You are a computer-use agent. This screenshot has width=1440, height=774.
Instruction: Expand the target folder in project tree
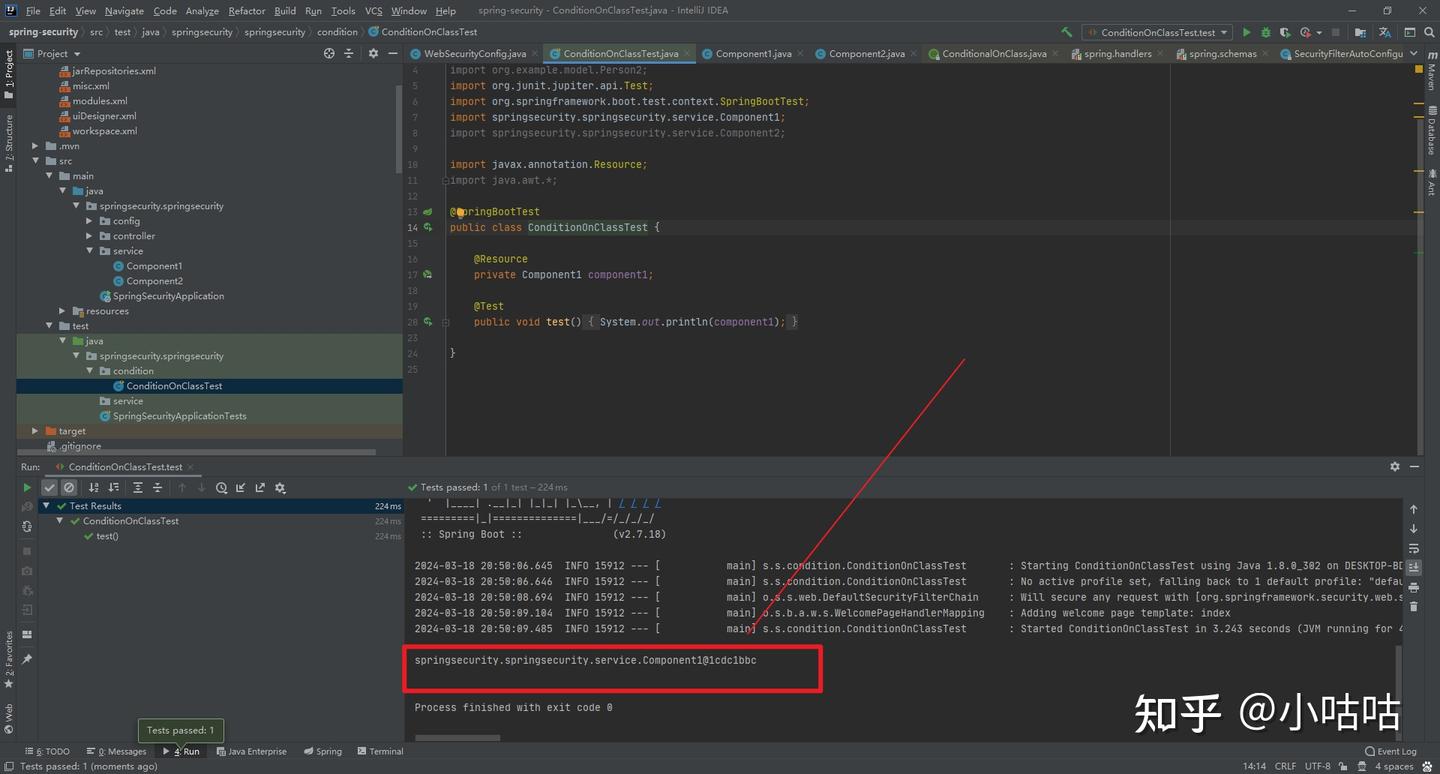[36, 431]
